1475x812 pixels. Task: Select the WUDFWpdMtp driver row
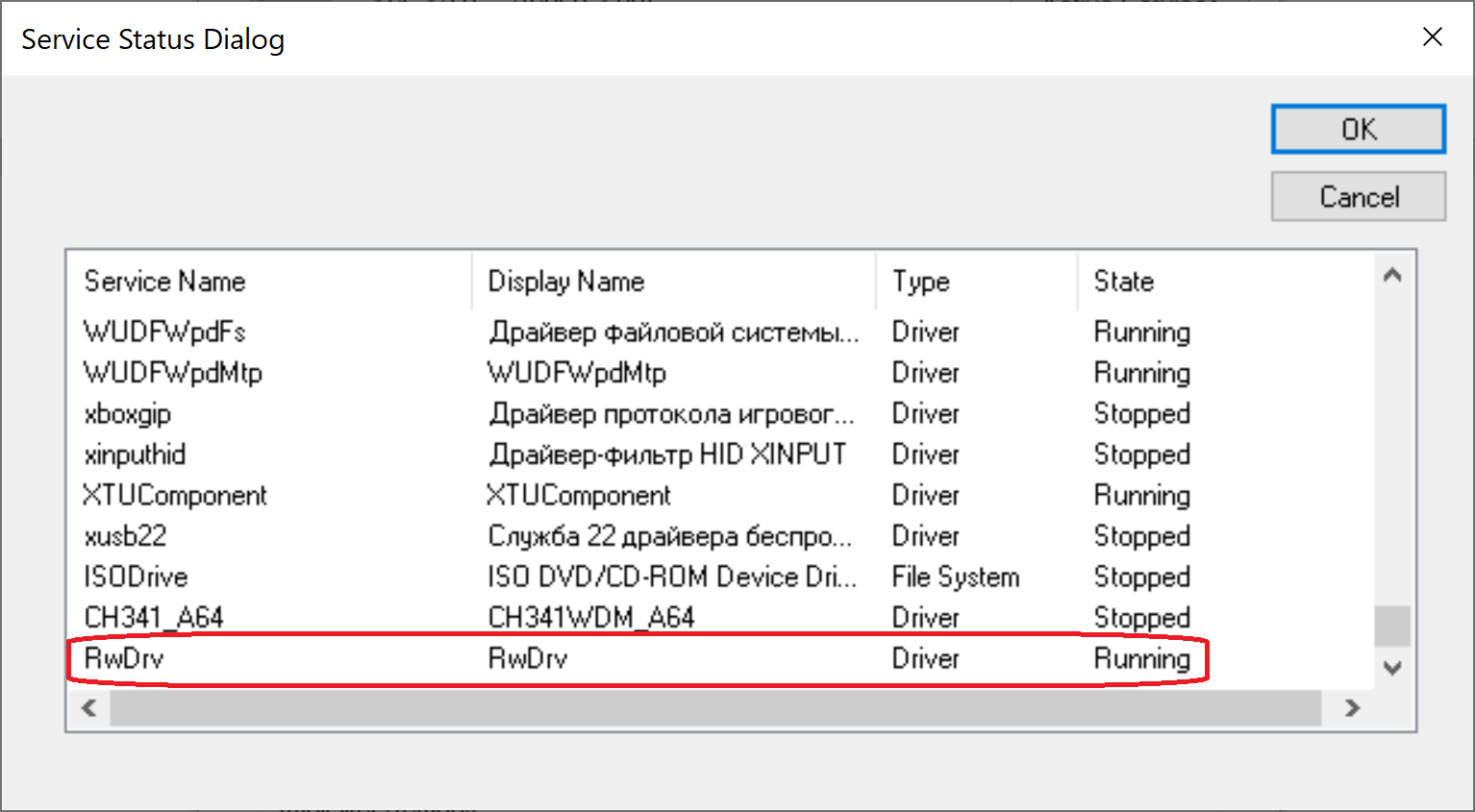[173, 373]
